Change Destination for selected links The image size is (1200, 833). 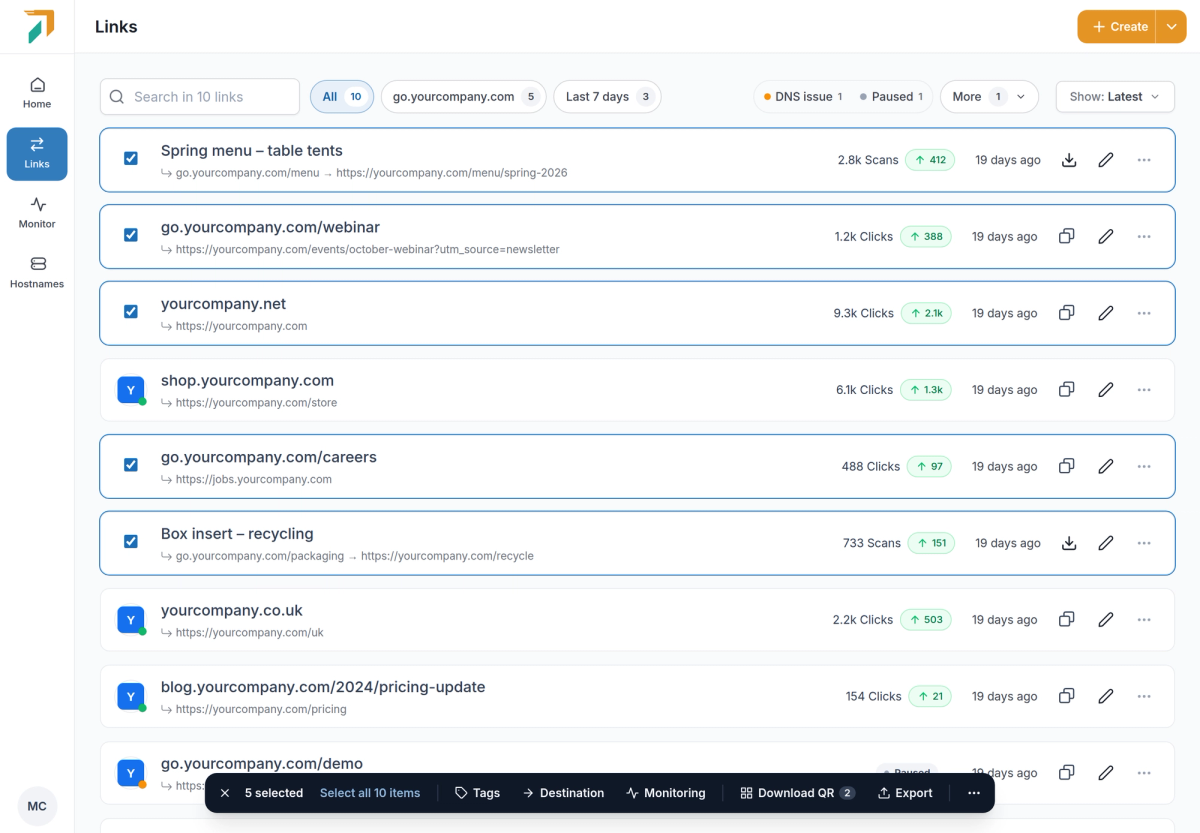pyautogui.click(x=563, y=793)
